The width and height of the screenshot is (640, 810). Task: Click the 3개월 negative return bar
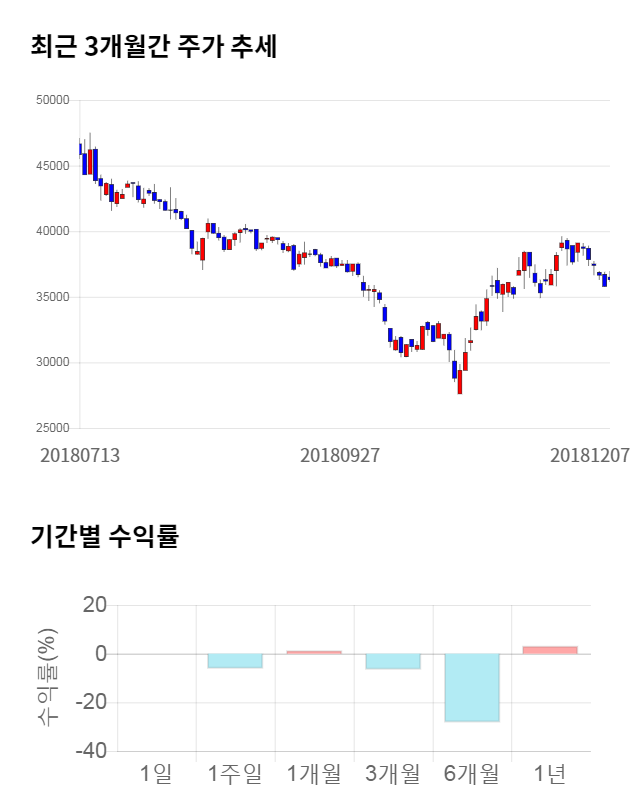click(x=393, y=661)
